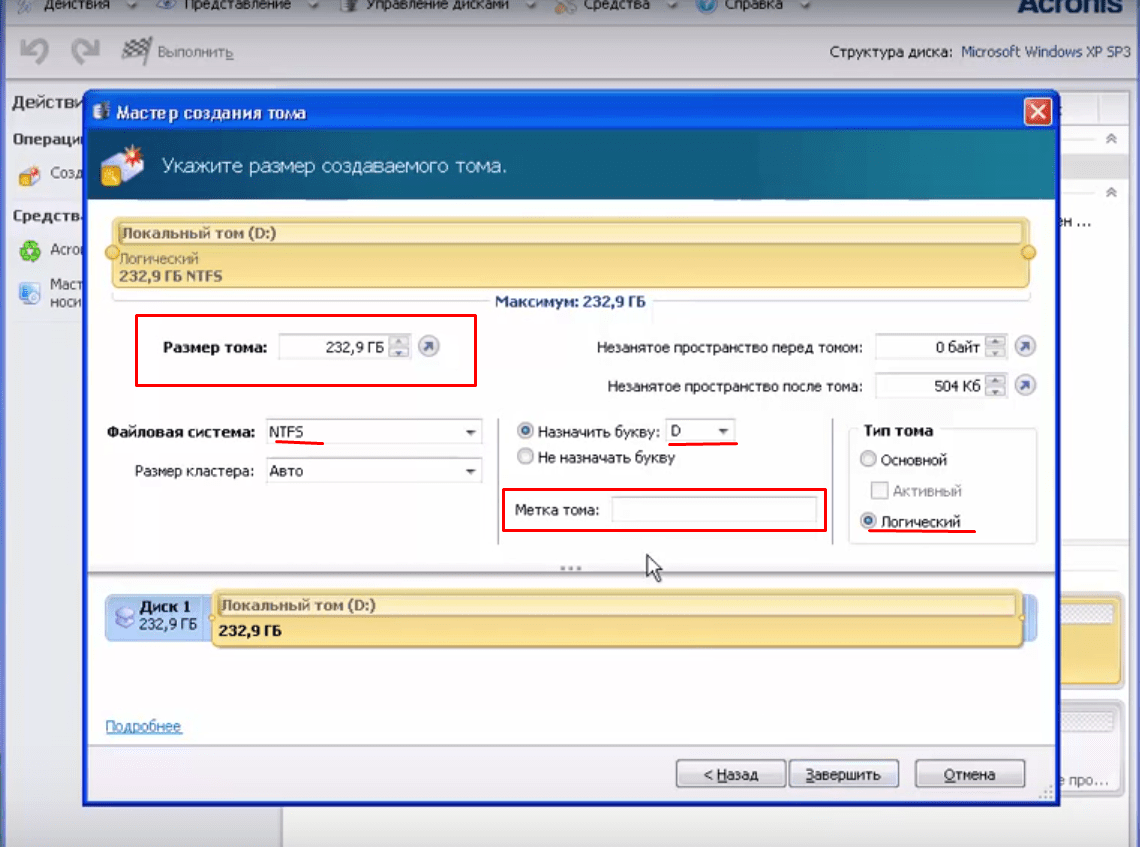This screenshot has width=1140, height=847.
Task: Choose Основной volume type
Action: [x=868, y=460]
